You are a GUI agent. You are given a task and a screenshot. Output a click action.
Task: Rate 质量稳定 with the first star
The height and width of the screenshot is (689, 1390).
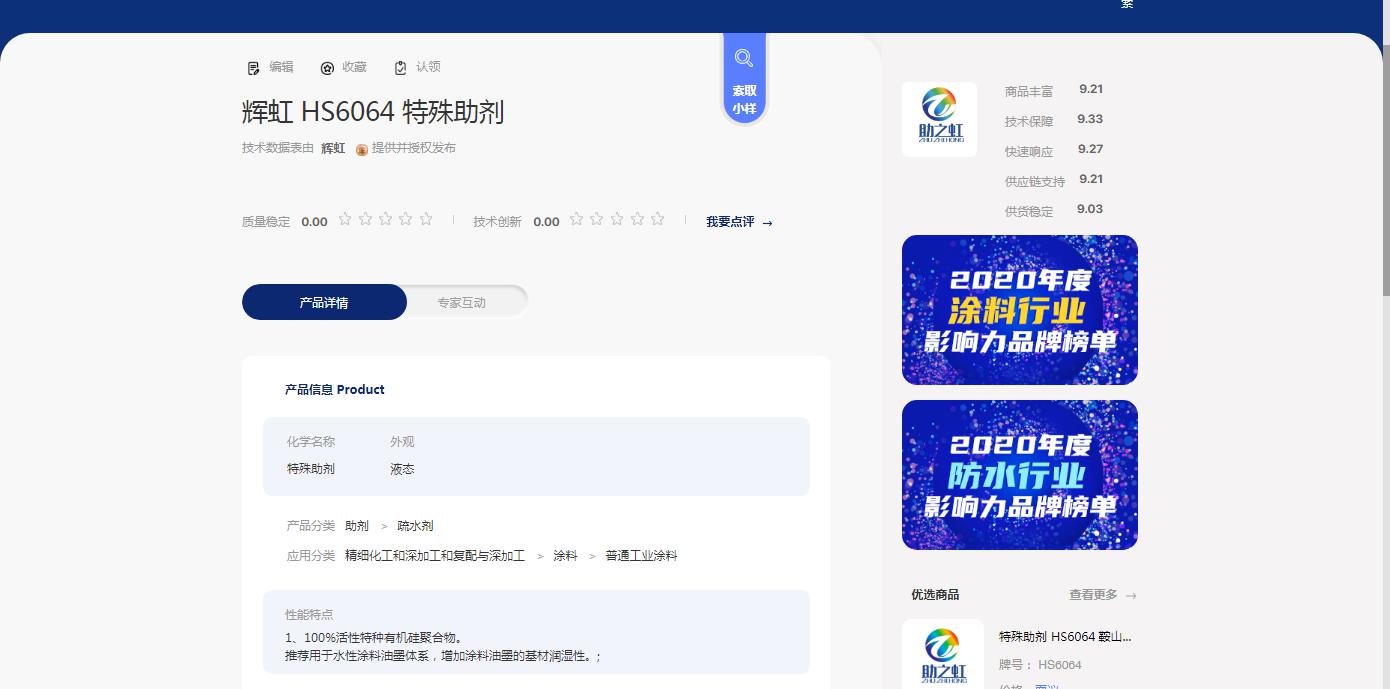coord(345,219)
